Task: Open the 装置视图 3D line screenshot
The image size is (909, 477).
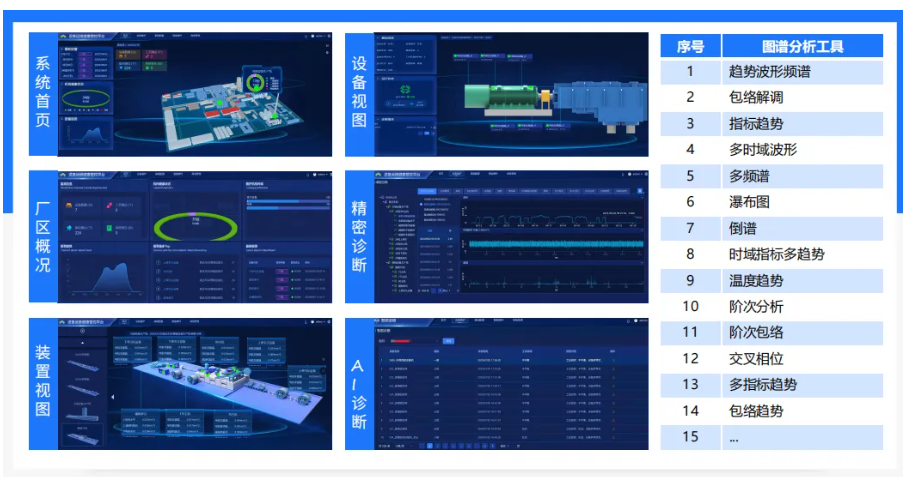Action: tap(195, 384)
